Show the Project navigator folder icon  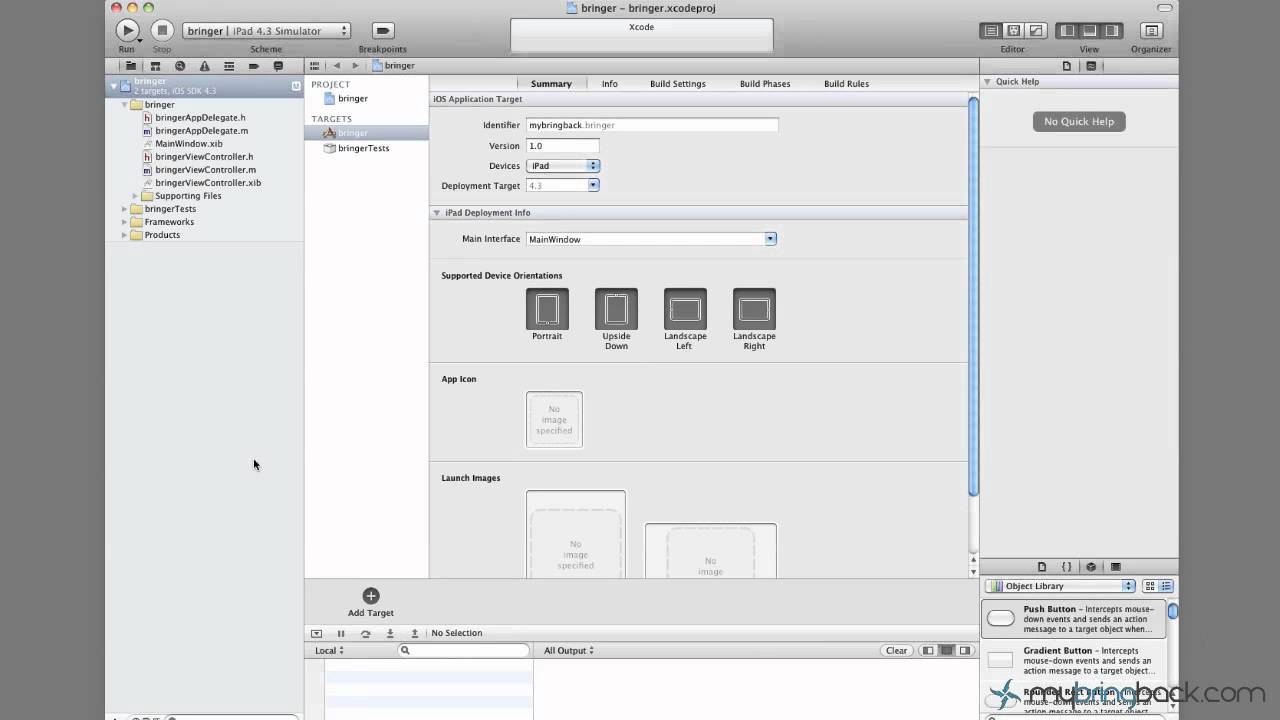pyautogui.click(x=130, y=66)
